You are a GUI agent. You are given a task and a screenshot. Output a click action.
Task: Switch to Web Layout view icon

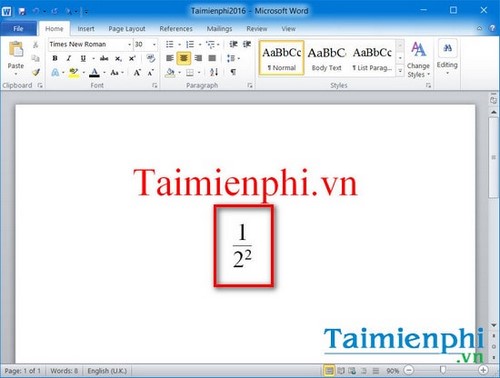pos(352,370)
